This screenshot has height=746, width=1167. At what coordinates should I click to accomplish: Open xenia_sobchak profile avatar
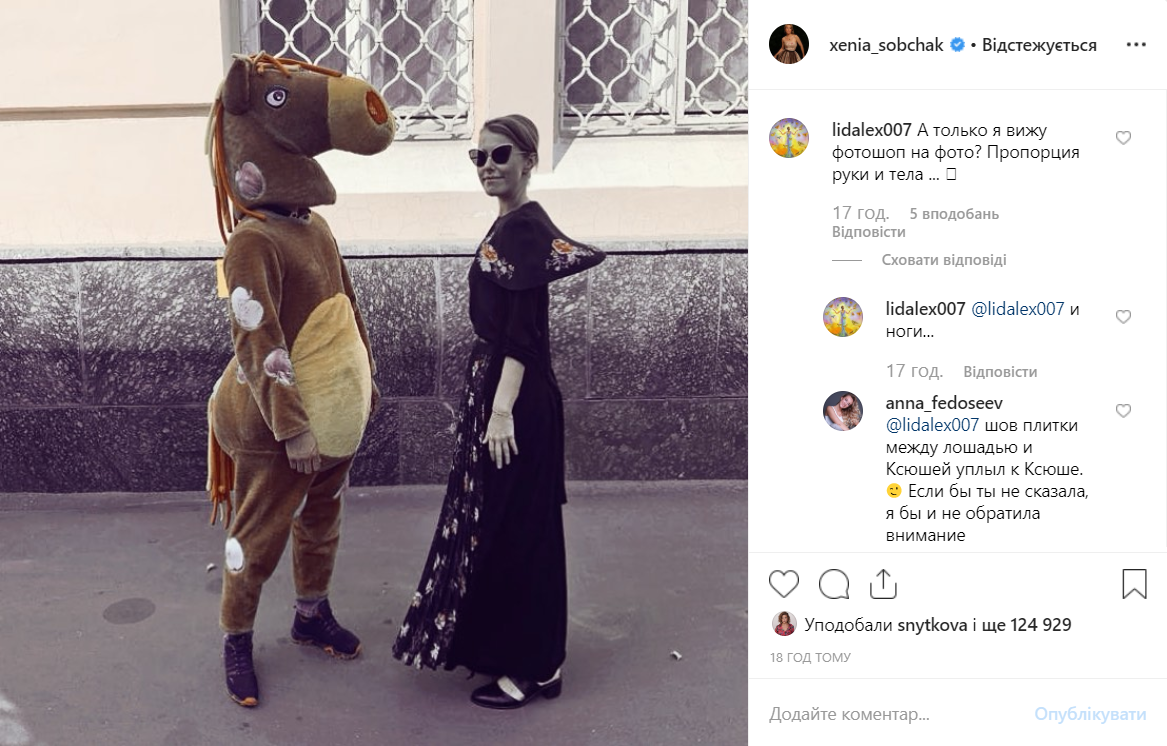coord(789,44)
